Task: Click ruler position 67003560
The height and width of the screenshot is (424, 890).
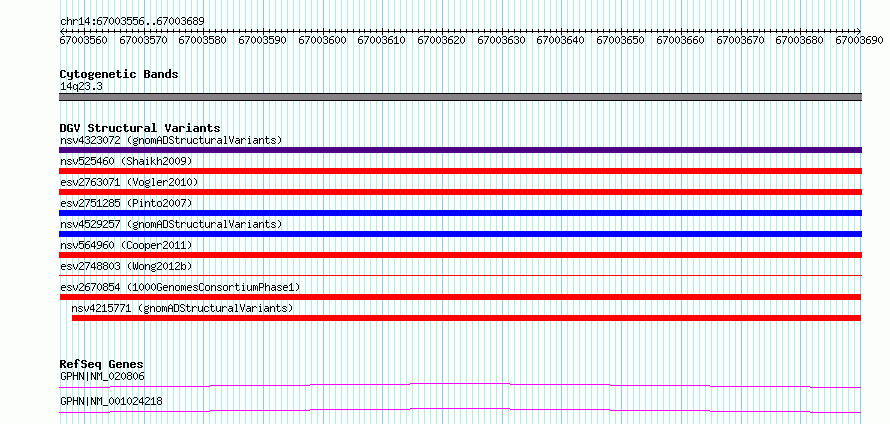Action: point(84,40)
